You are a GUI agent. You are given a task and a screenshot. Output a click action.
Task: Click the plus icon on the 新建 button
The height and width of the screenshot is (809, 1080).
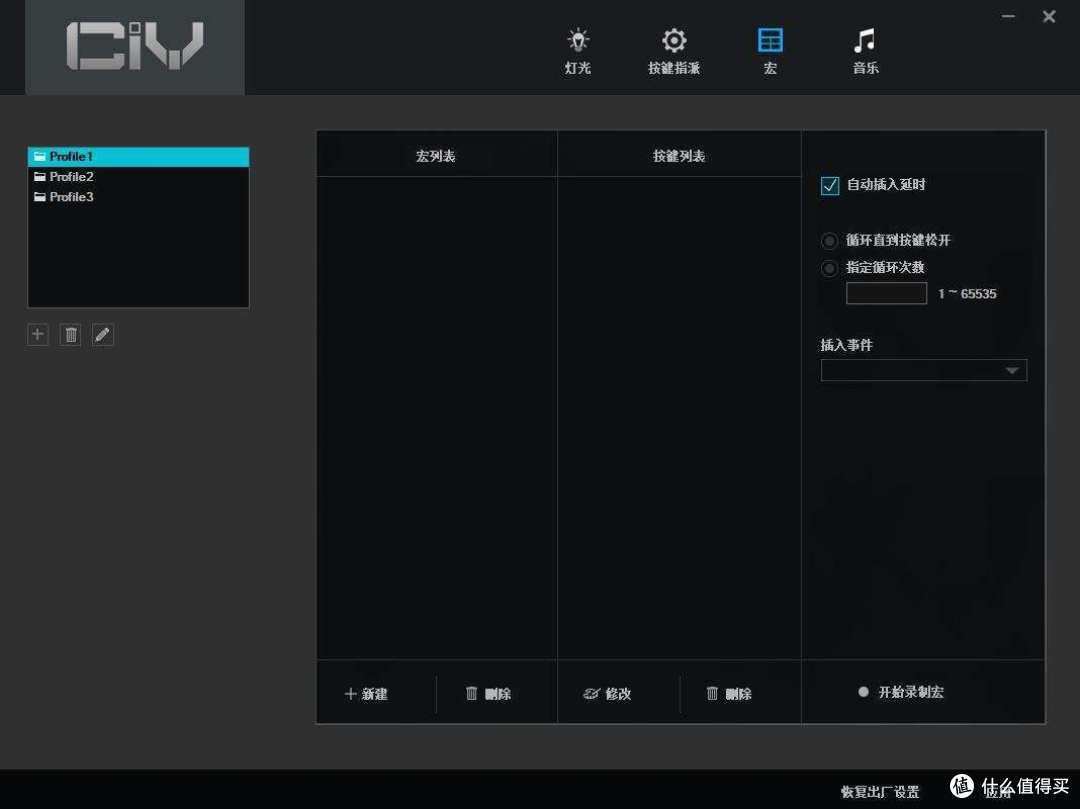coord(351,693)
